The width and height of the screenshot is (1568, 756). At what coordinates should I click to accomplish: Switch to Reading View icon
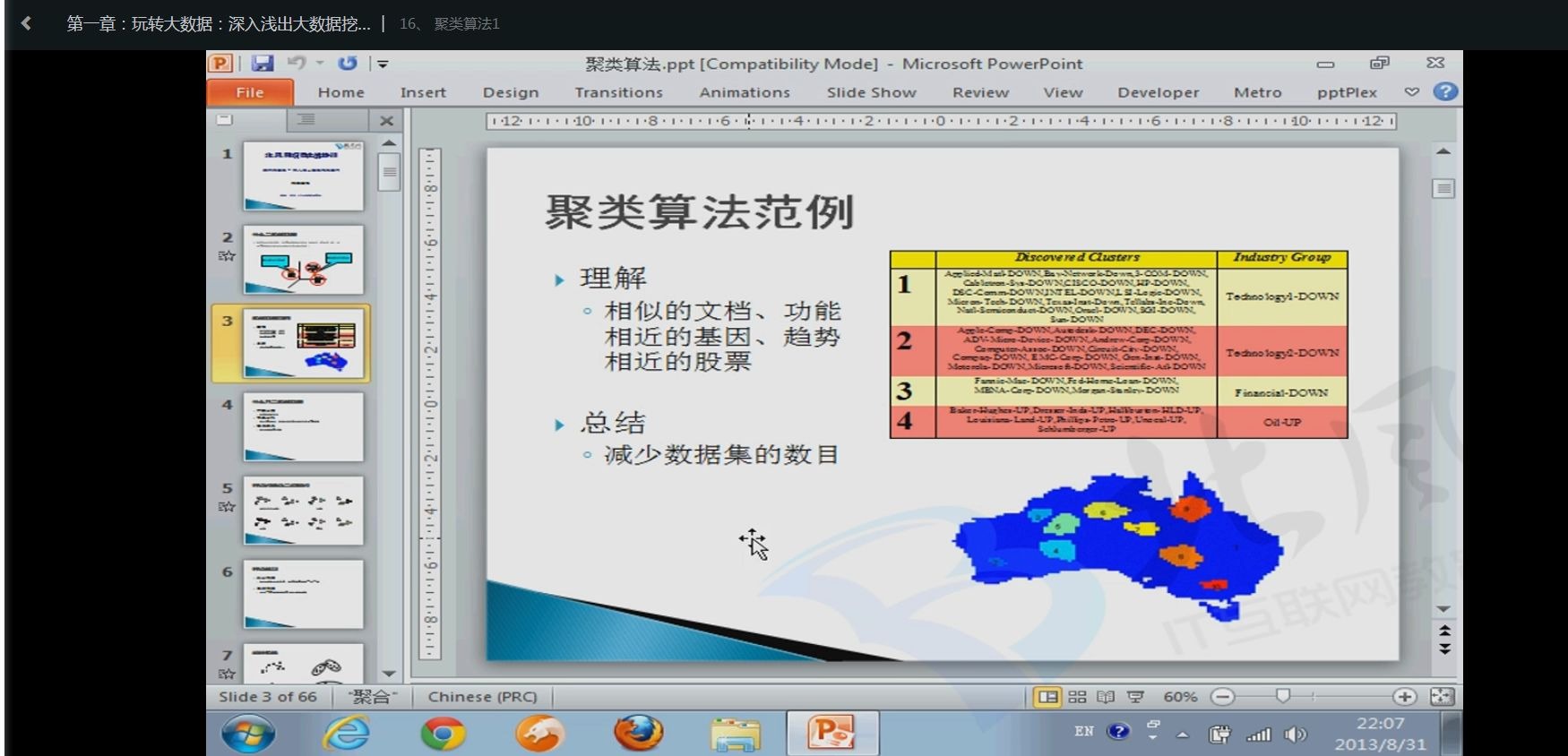pos(1106,697)
